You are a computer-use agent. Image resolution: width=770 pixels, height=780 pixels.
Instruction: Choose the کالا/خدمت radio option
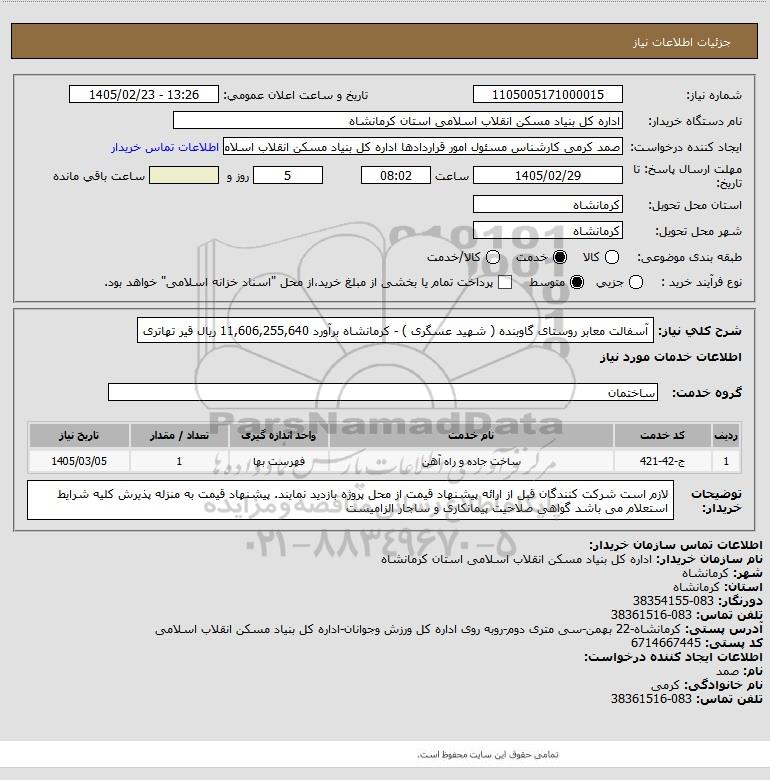[x=493, y=257]
